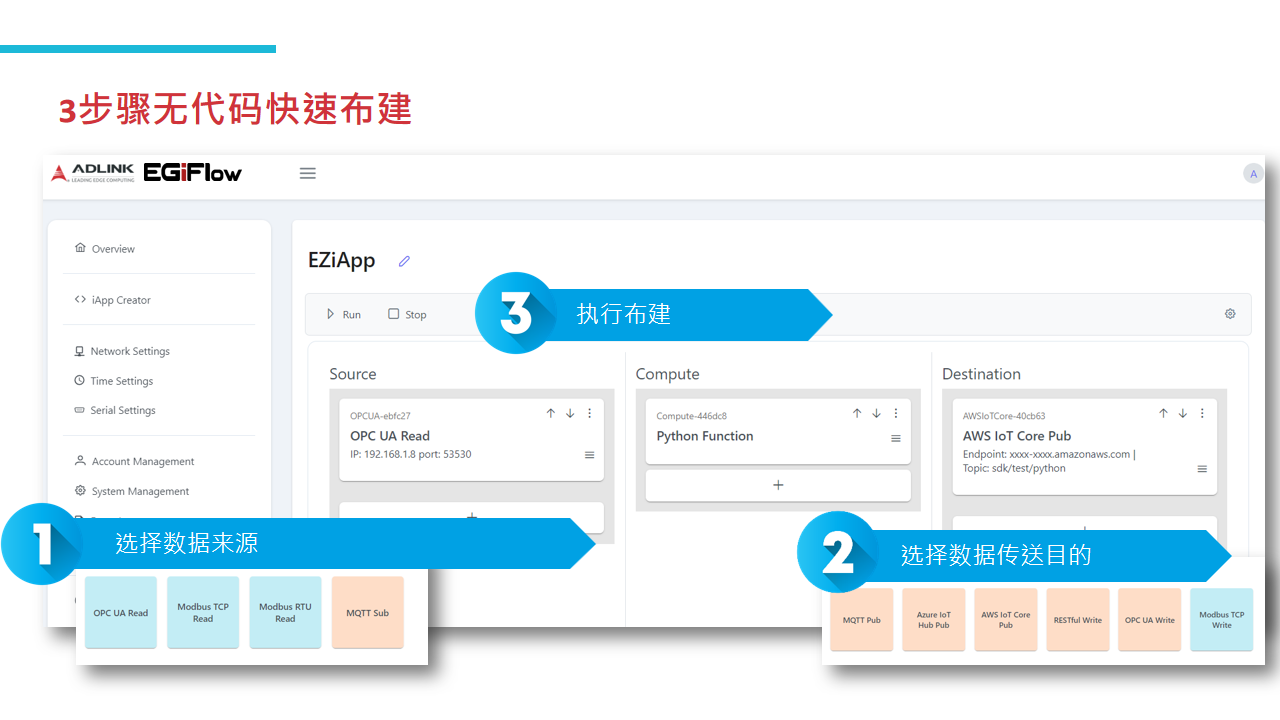The width and height of the screenshot is (1280, 720).
Task: Stop the EZiApp
Action: pyautogui.click(x=407, y=314)
